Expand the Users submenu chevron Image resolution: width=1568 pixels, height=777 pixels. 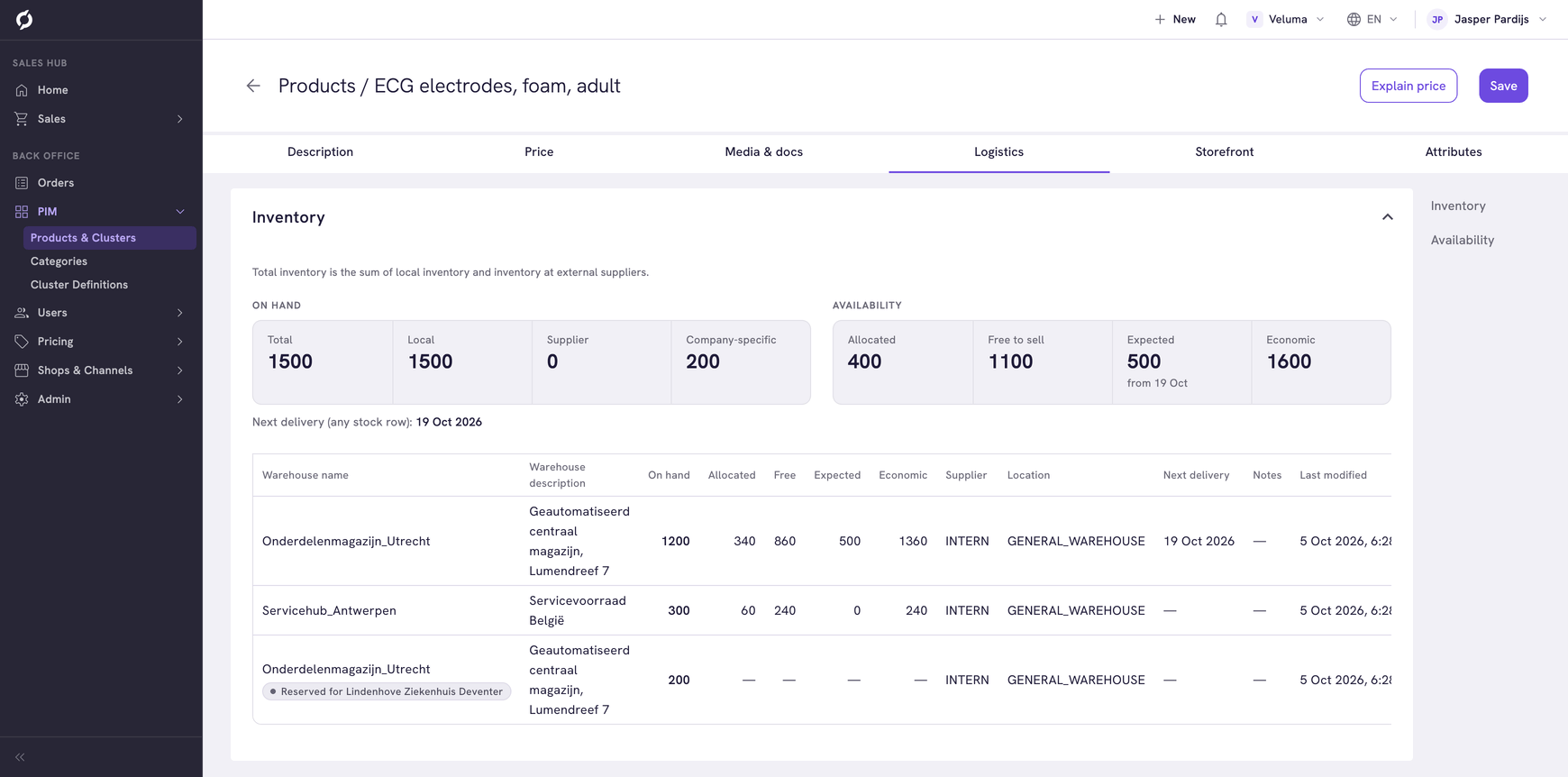pyautogui.click(x=180, y=313)
